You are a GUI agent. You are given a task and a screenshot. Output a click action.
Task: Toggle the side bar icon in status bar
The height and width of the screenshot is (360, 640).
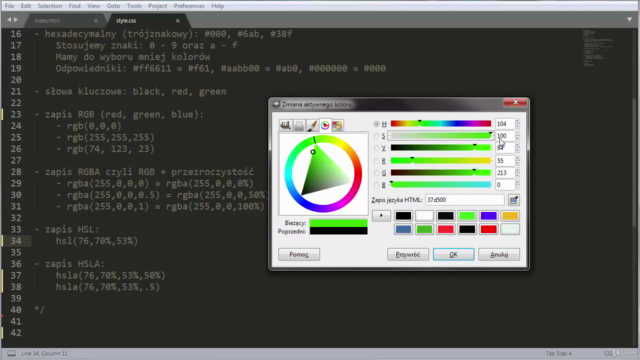(x=11, y=353)
